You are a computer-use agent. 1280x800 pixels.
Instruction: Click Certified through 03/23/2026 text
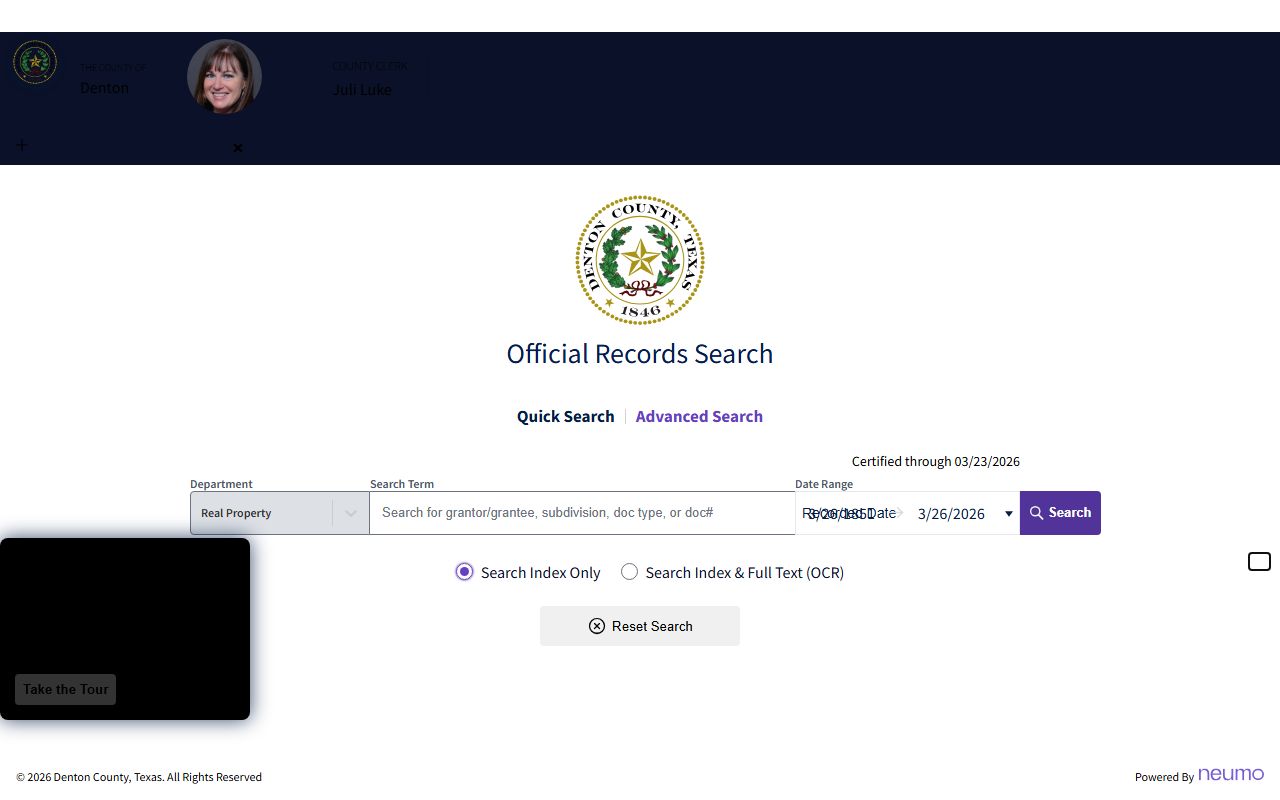pyautogui.click(x=936, y=461)
